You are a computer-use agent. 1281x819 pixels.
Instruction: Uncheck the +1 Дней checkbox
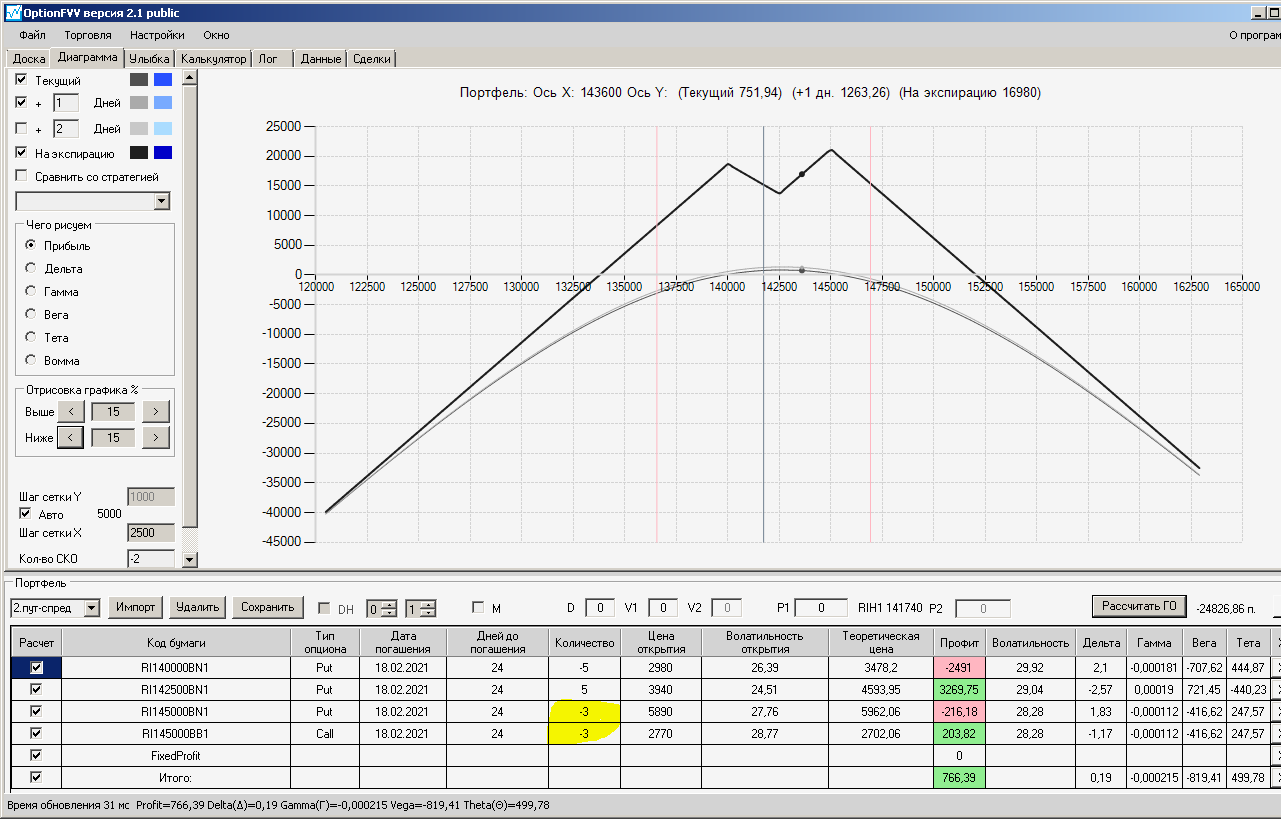tap(22, 102)
